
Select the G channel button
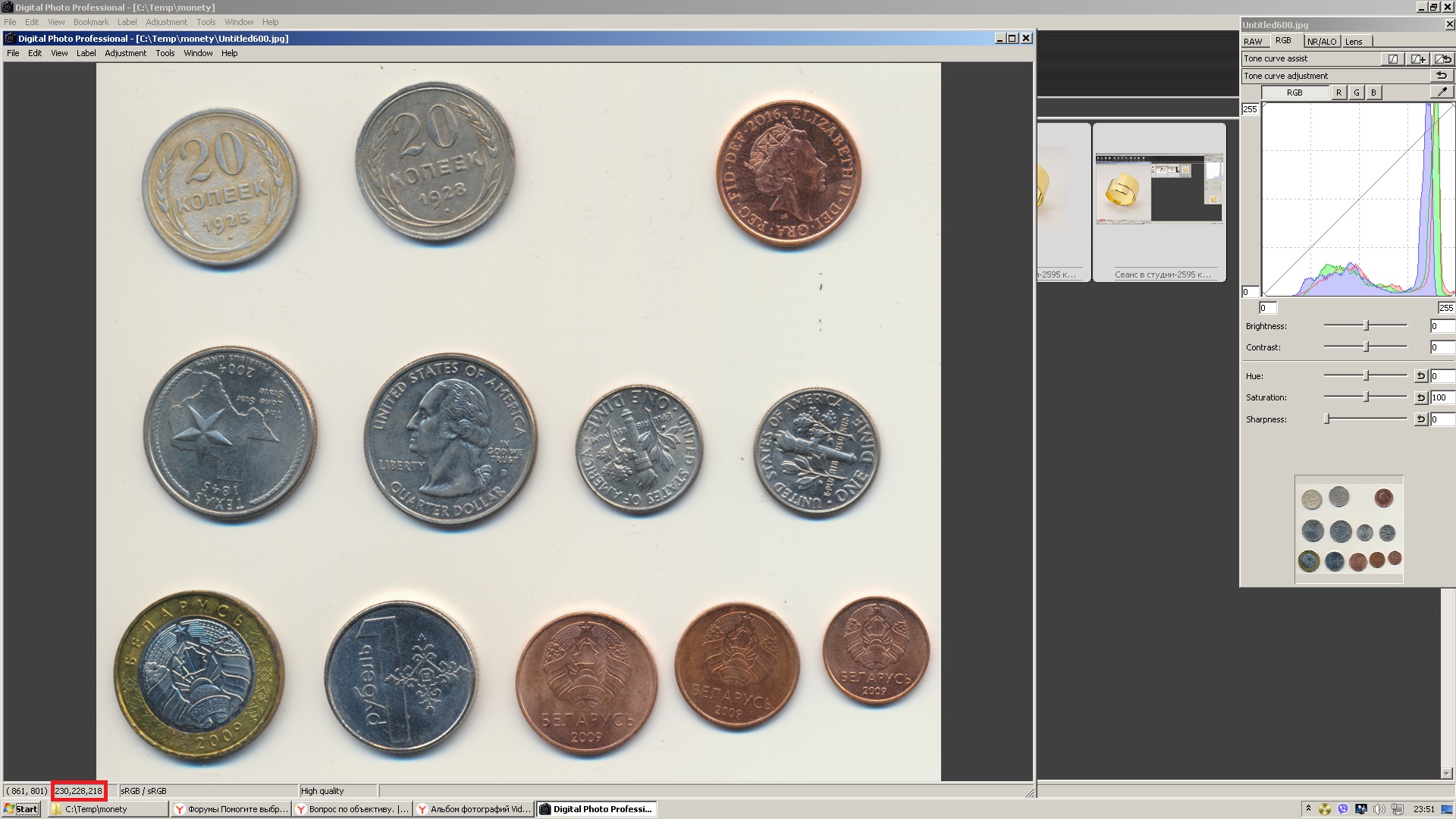[1357, 93]
